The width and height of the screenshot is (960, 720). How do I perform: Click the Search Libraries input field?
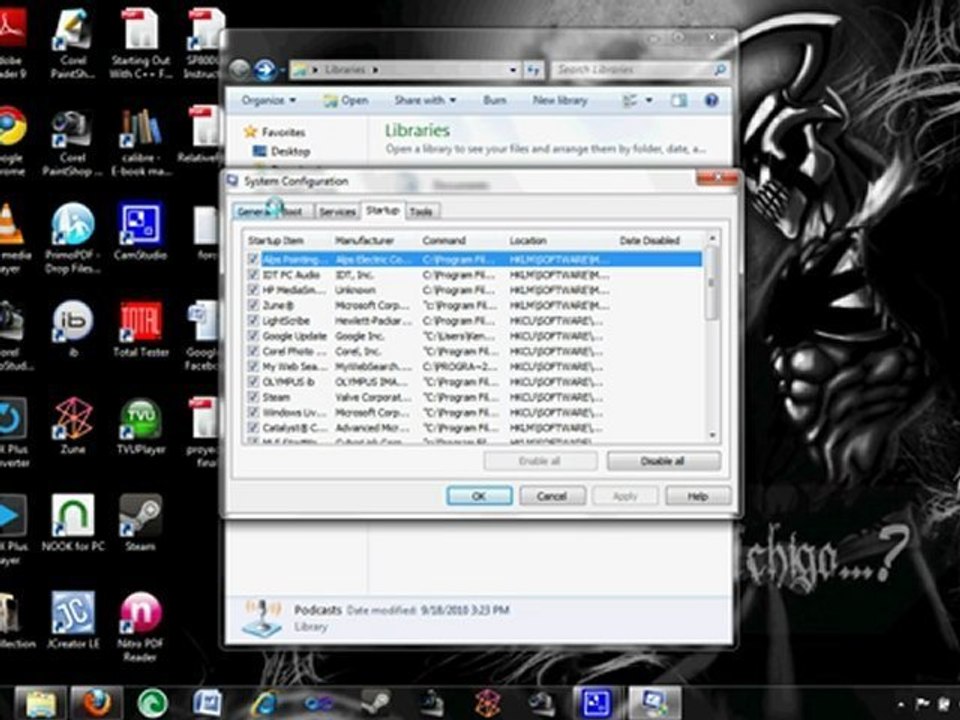(x=641, y=70)
